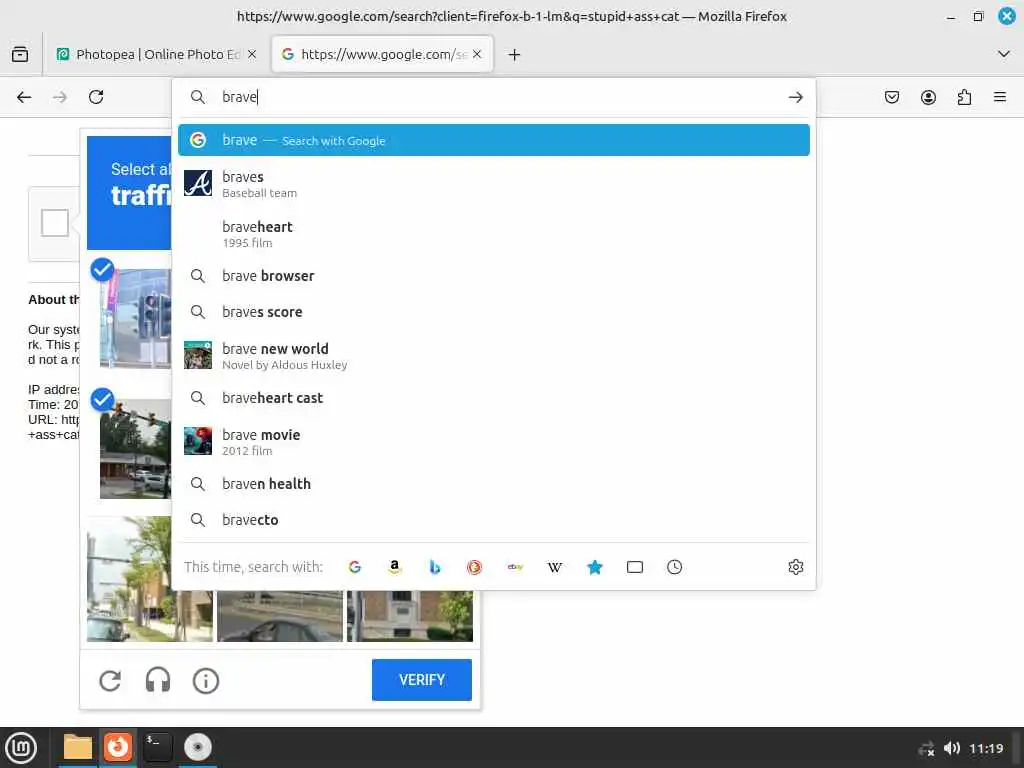Select the captcha tile showing a car
This screenshot has width=1024, height=768.
click(x=280, y=616)
